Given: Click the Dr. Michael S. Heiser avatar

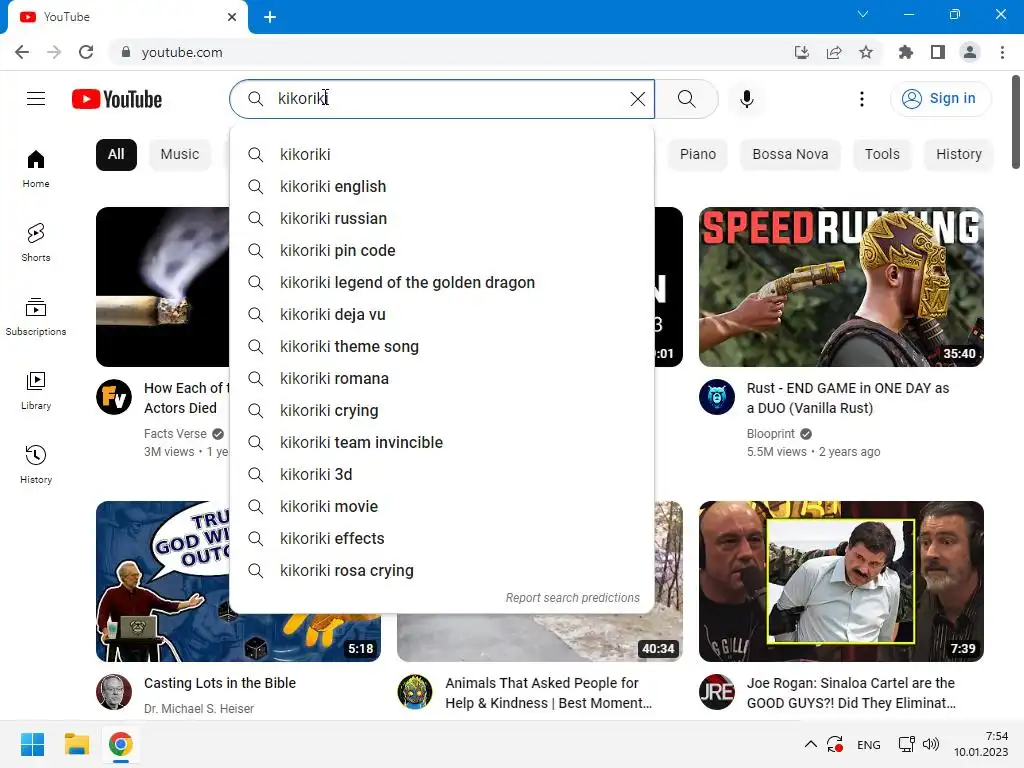Looking at the screenshot, I should coord(114,692).
